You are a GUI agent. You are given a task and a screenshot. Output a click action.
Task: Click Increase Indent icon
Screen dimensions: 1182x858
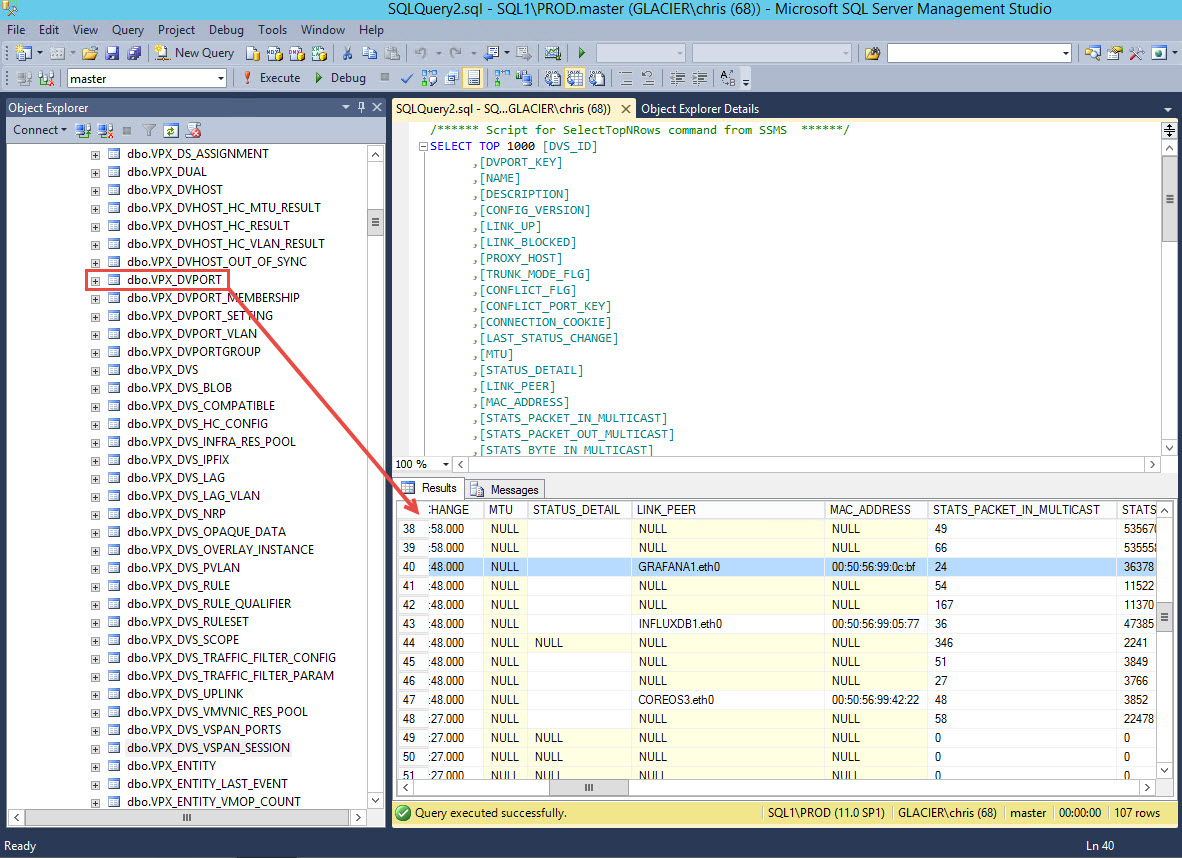coord(700,78)
